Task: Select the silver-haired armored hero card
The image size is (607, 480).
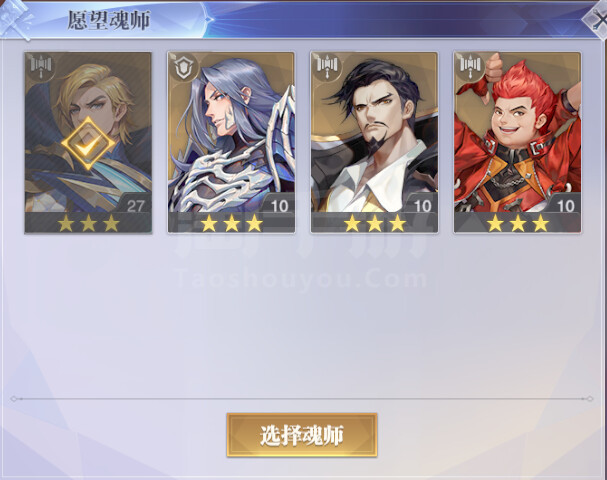Action: (231, 142)
